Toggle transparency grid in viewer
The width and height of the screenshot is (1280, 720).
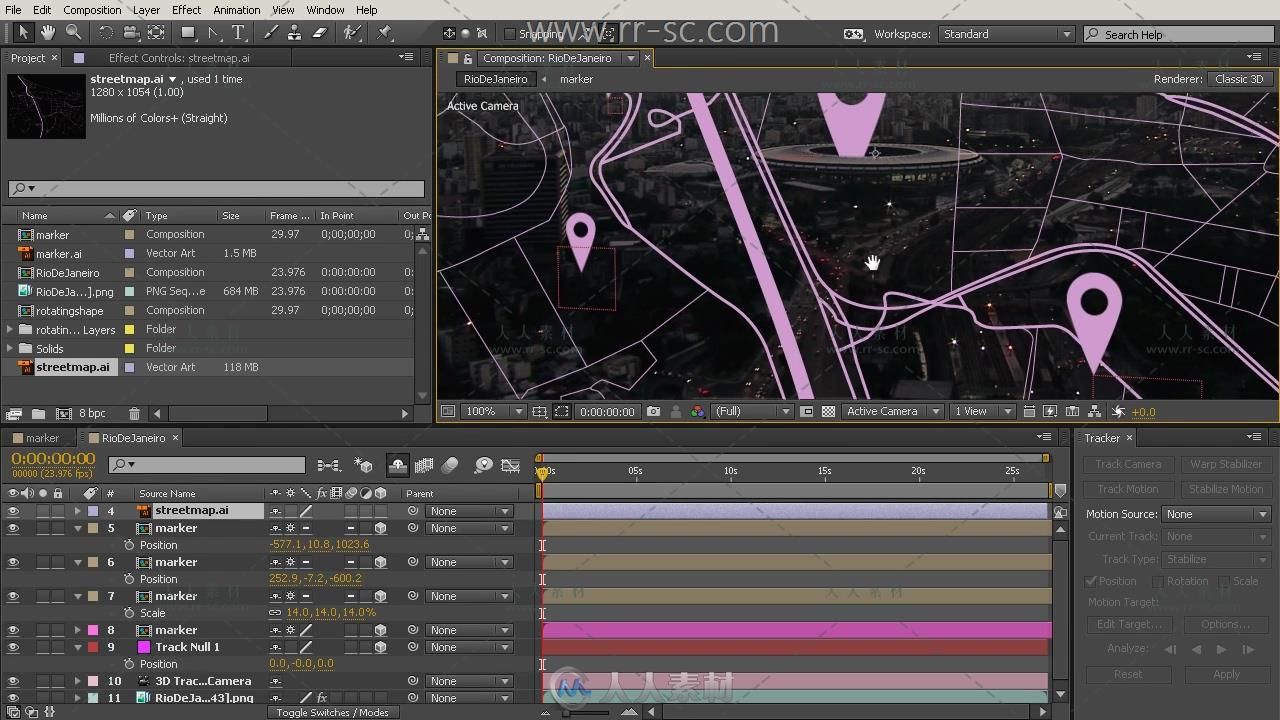(x=828, y=411)
